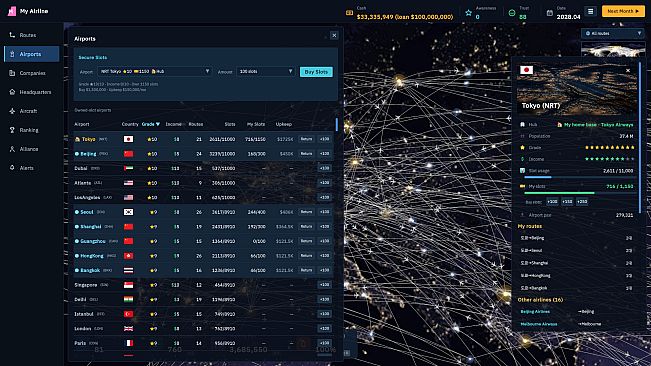Viewport: 651px width, 366px height.
Task: Sort by the Routes column header
Action: [196, 124]
